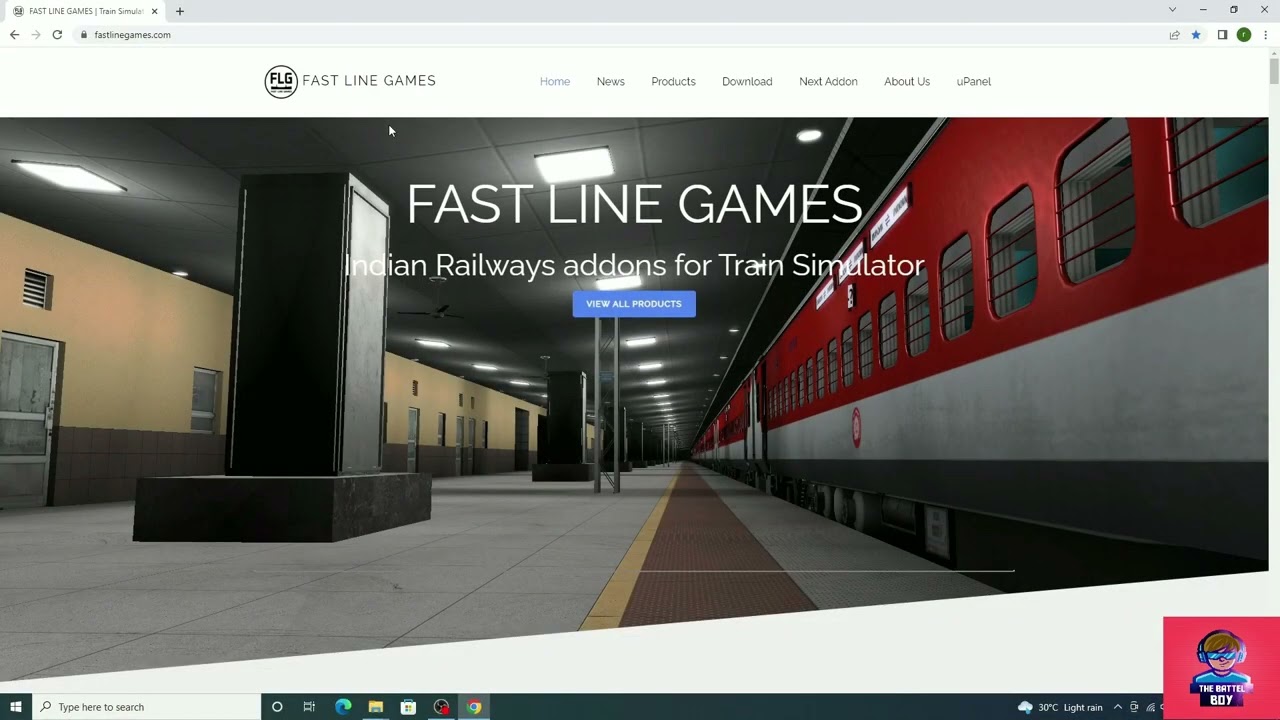Switch to Chrome on the taskbar

(474, 707)
